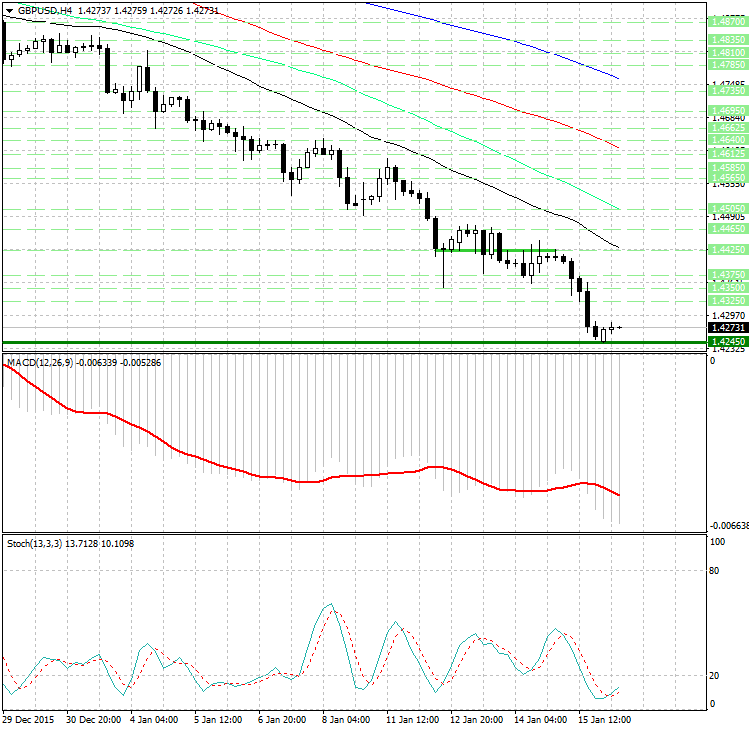Click the 29 Dec 2015 date axis label
The image size is (749, 731).
click(x=28, y=720)
